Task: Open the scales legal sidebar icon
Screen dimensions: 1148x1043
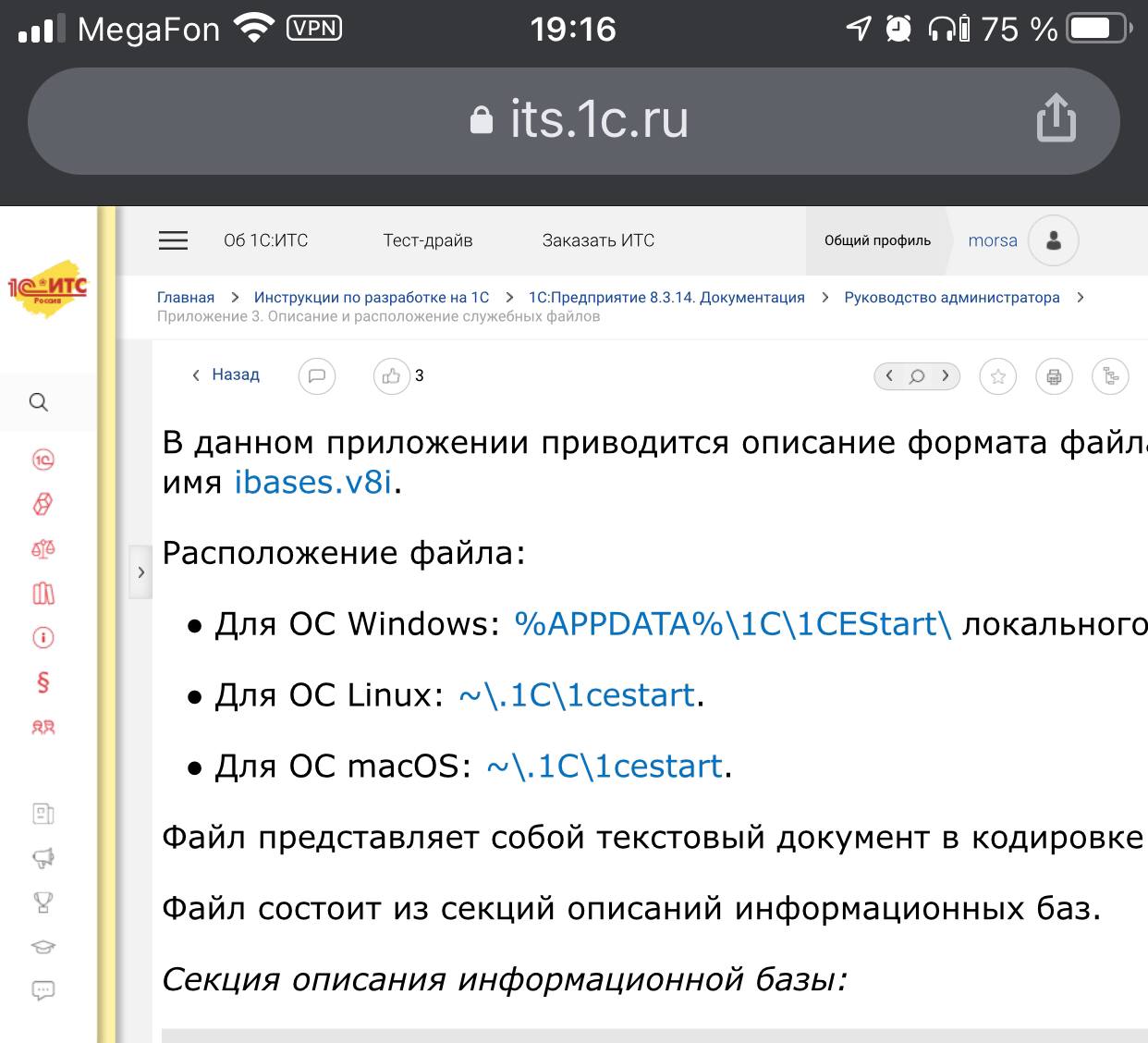Action: click(43, 548)
